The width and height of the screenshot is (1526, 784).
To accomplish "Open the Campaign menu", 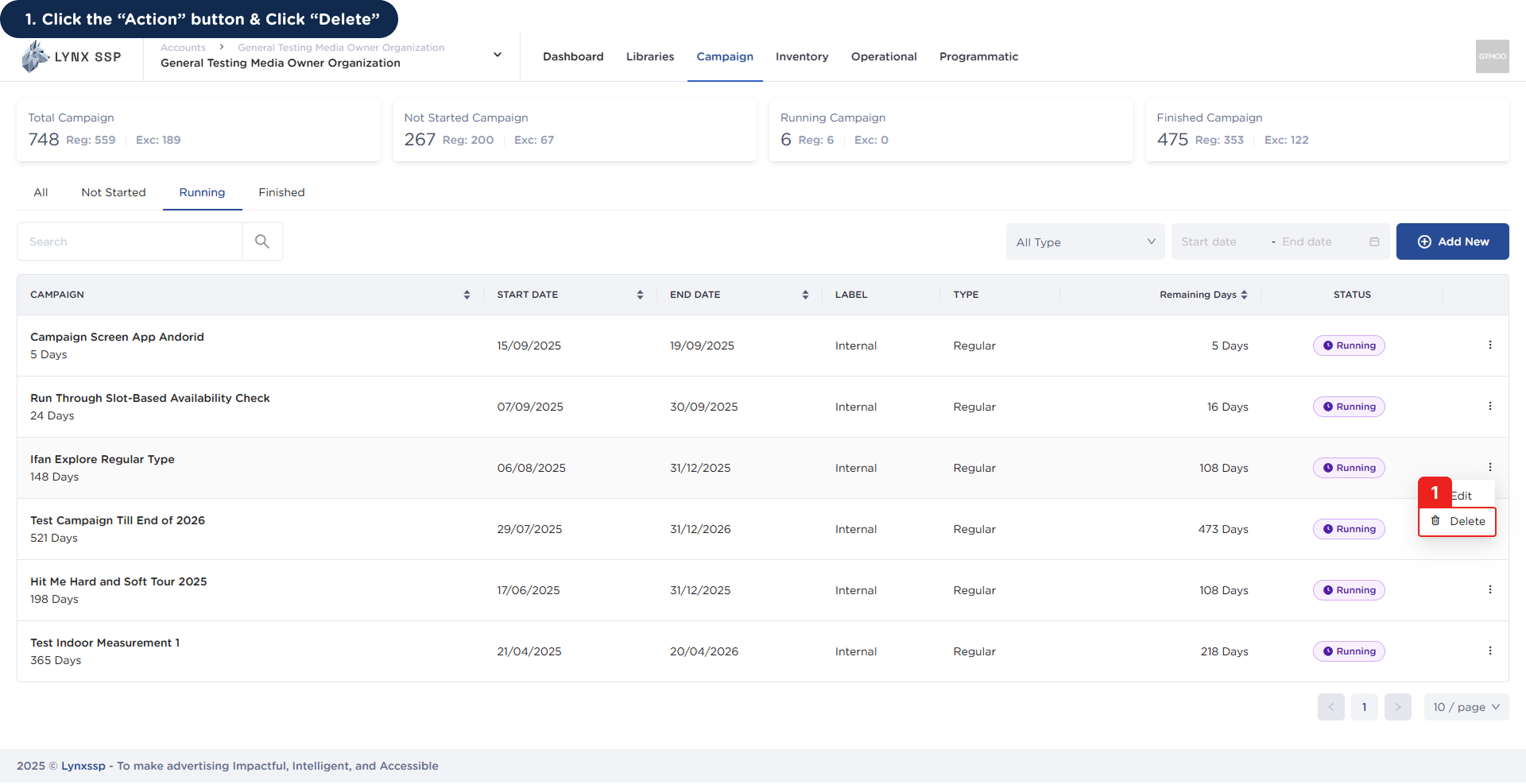I will point(725,56).
